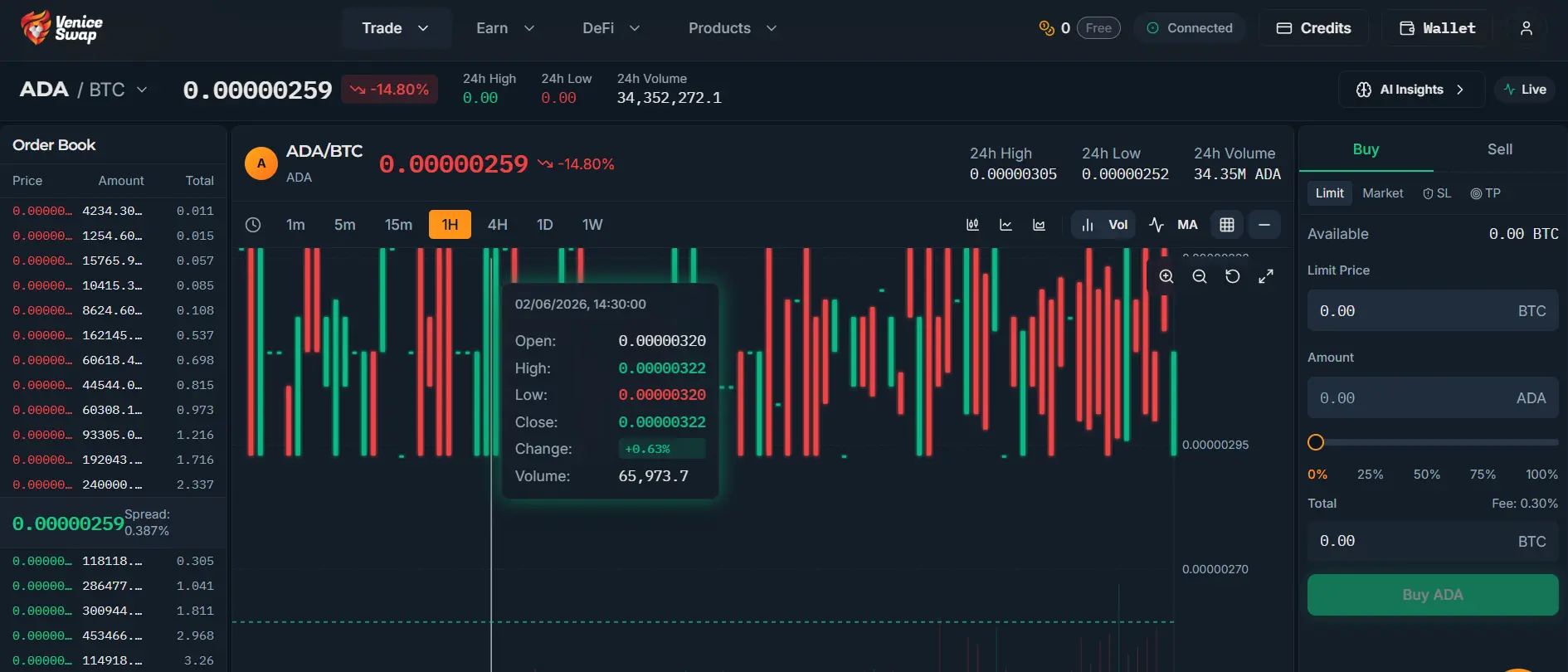
Task: Switch to the Buy tab
Action: [x=1366, y=149]
